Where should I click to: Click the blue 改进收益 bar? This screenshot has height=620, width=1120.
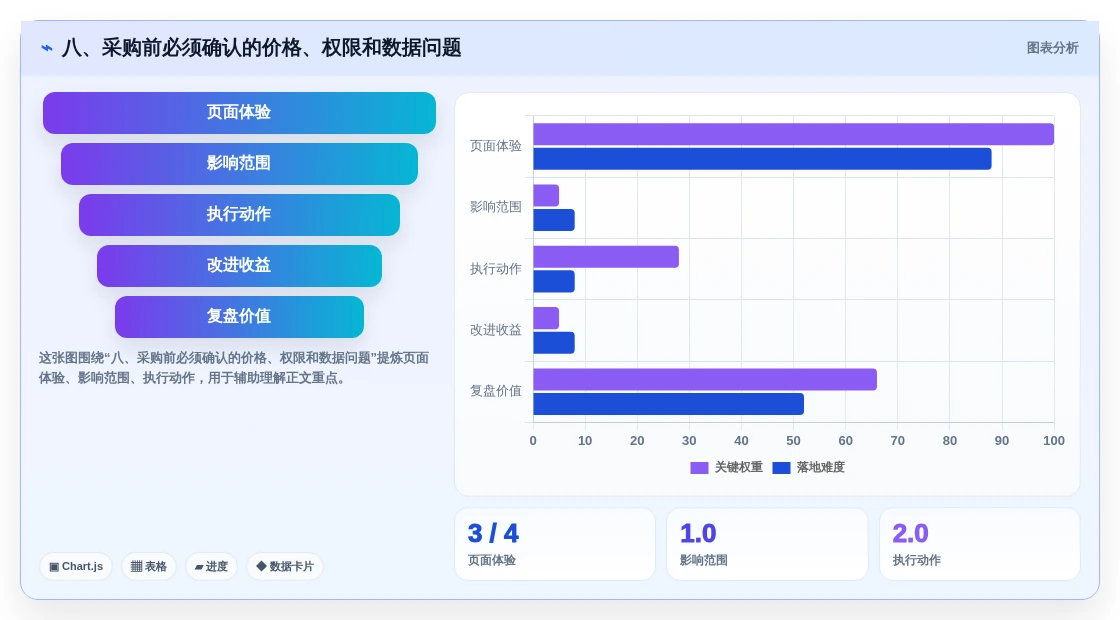[x=554, y=343]
